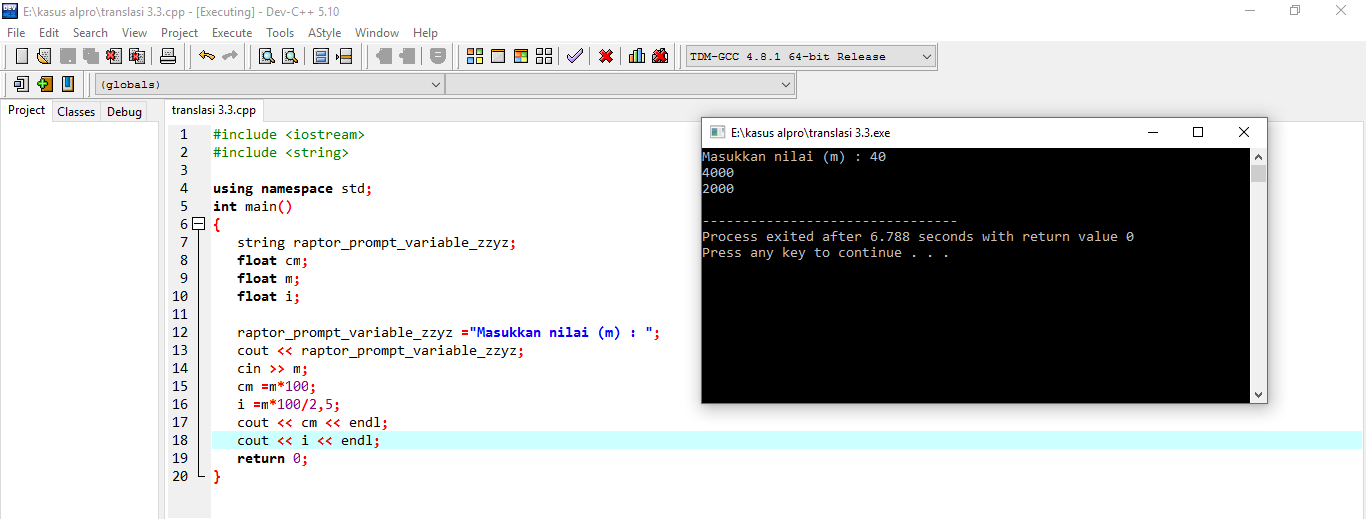Viewport: 1366px width, 519px height.
Task: Click the Find magnifier icon
Action: 267,56
